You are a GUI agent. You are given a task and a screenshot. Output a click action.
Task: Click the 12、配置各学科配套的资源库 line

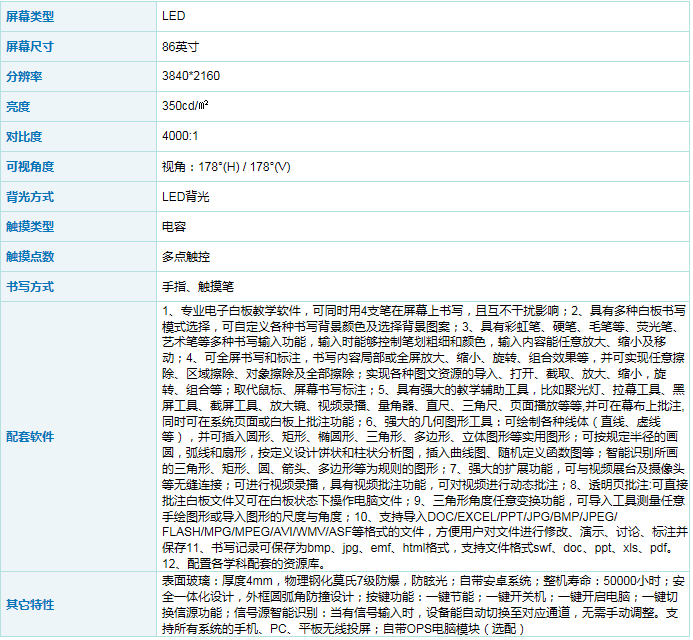[x=245, y=564]
